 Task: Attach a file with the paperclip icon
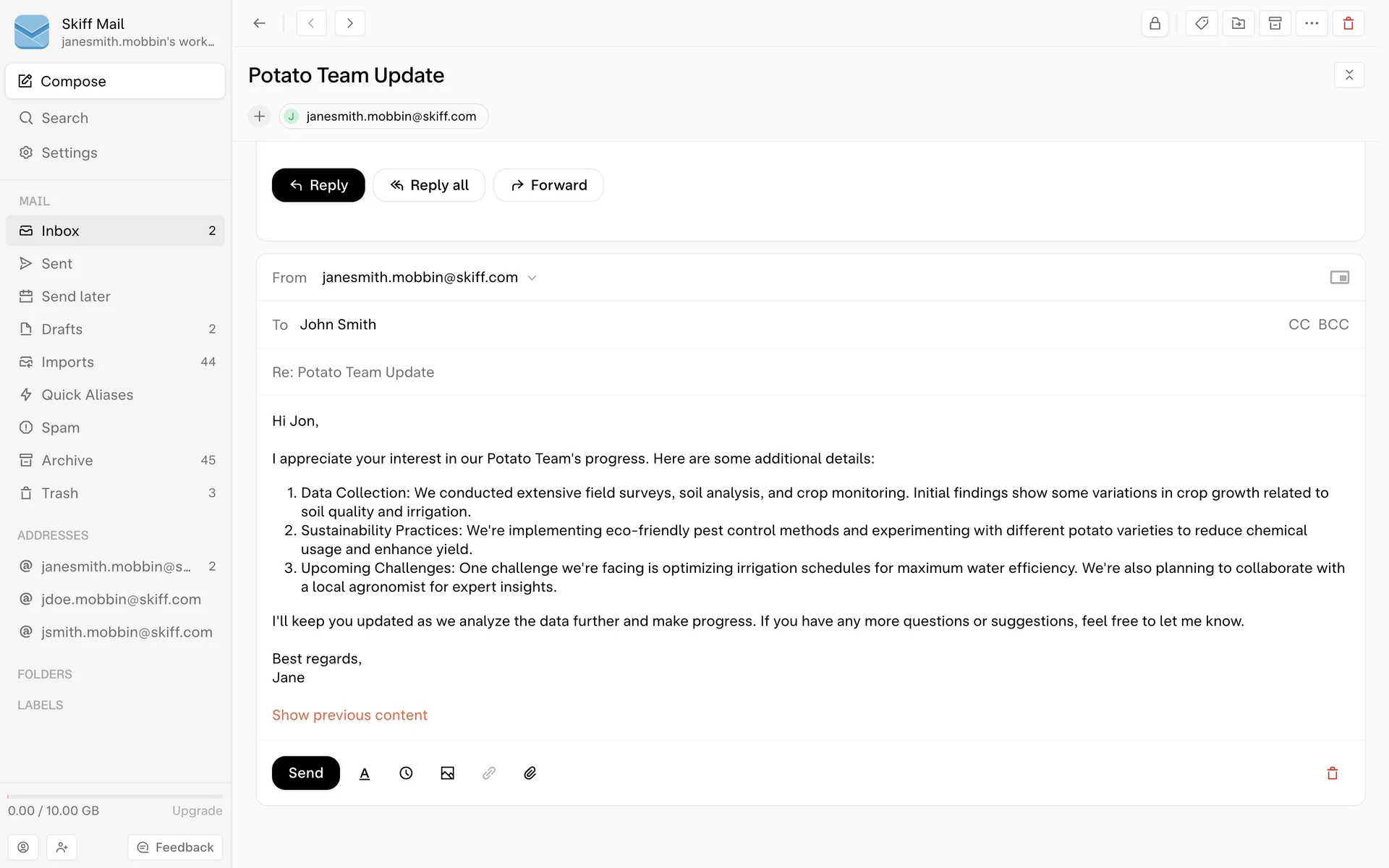click(530, 773)
